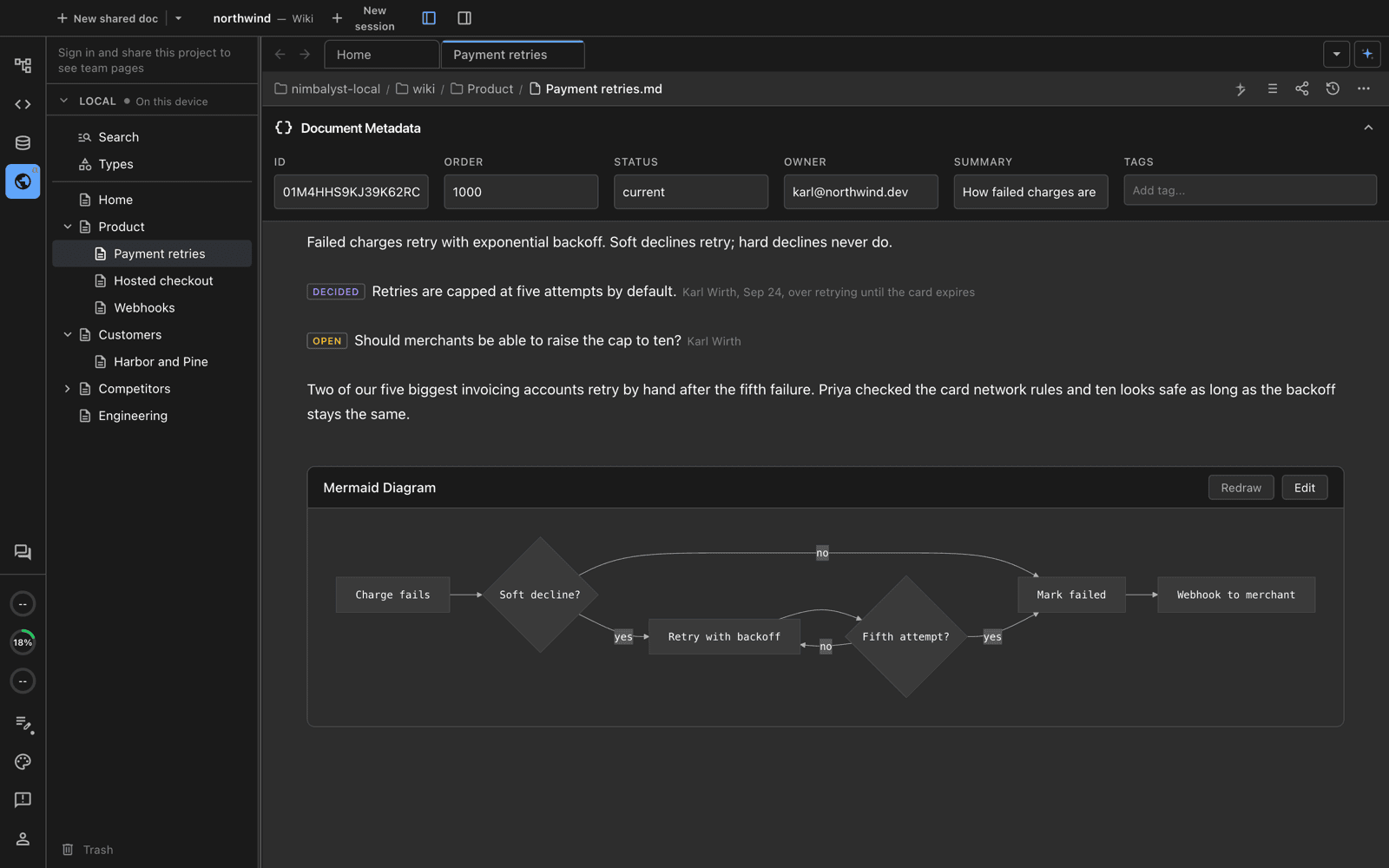This screenshot has height=868, width=1389.
Task: Open the palette theme icon
Action: pyautogui.click(x=23, y=761)
